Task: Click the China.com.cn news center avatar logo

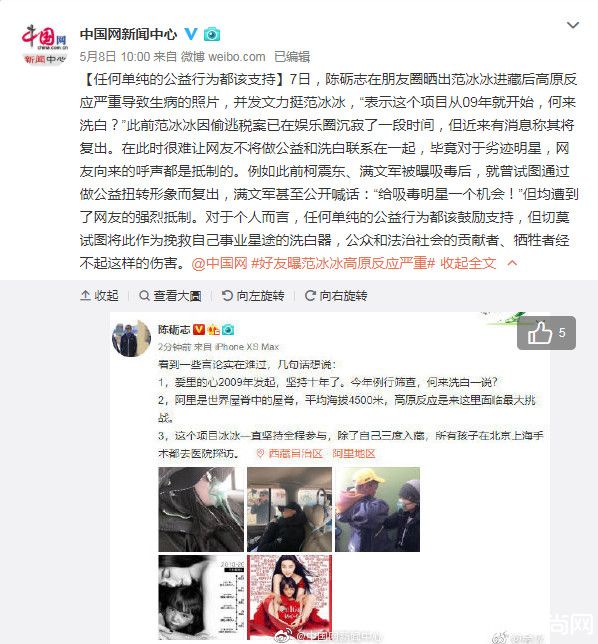Action: tap(44, 44)
